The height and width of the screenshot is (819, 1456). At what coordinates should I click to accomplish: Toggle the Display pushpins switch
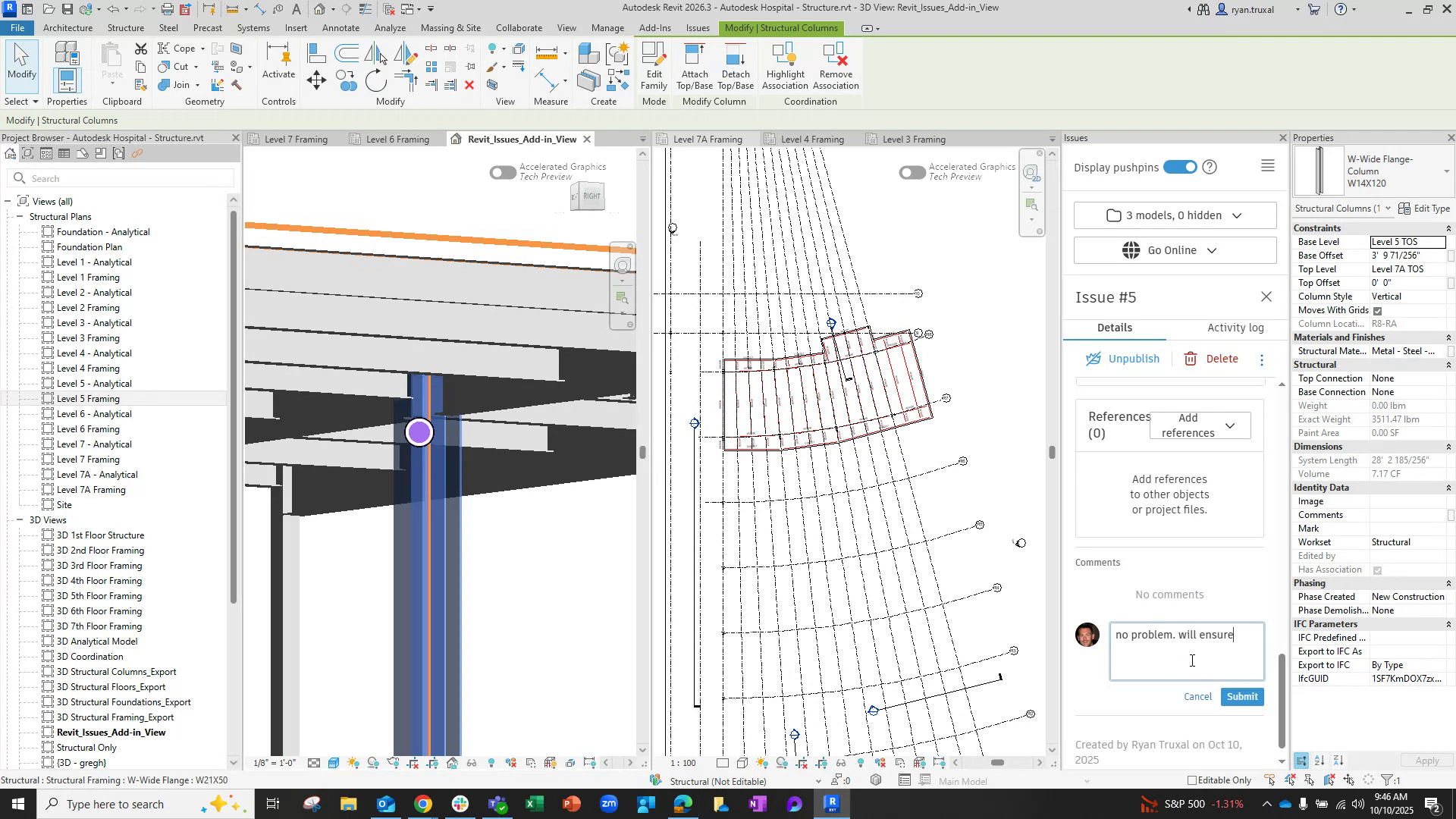(1180, 167)
